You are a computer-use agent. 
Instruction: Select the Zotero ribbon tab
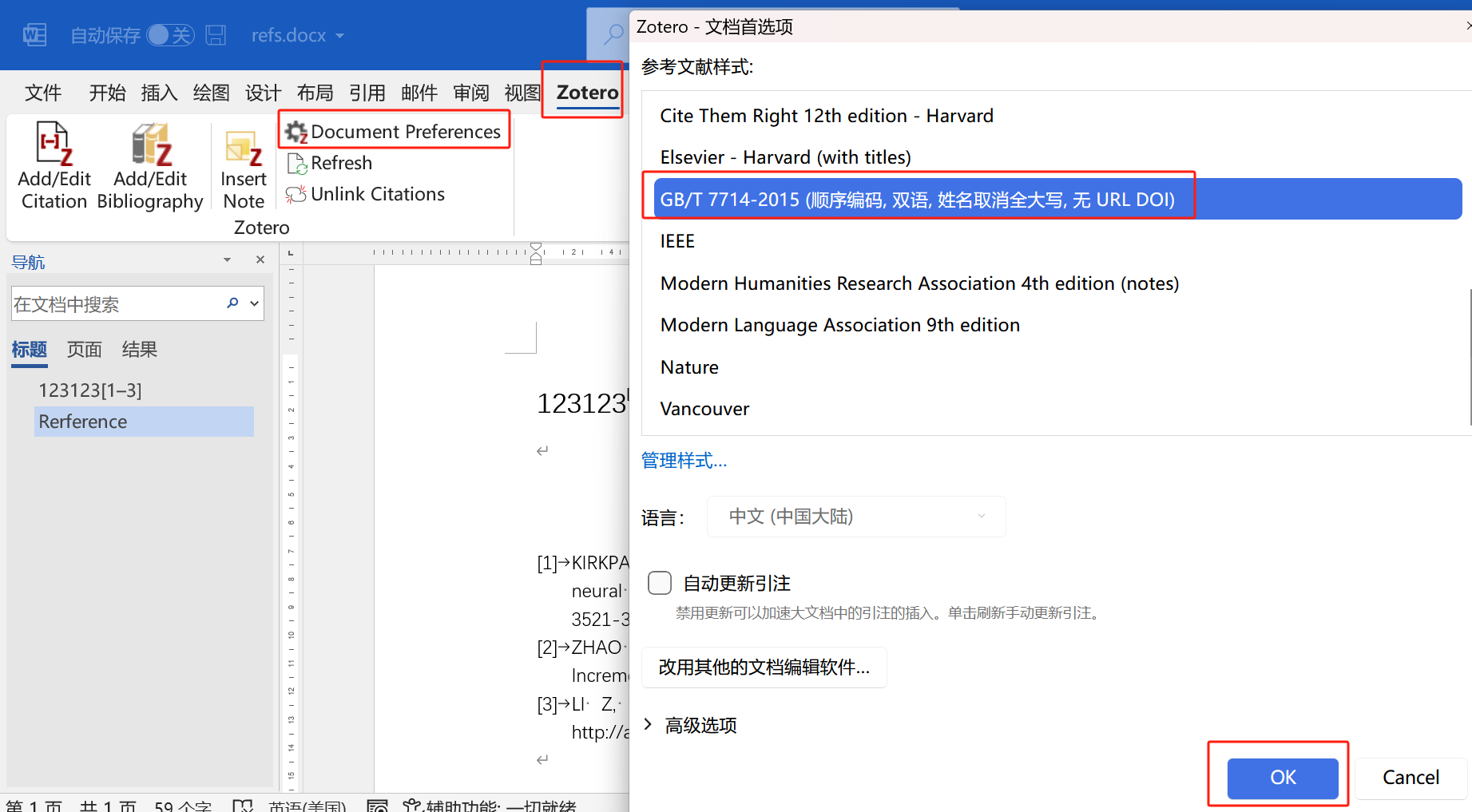tap(587, 93)
